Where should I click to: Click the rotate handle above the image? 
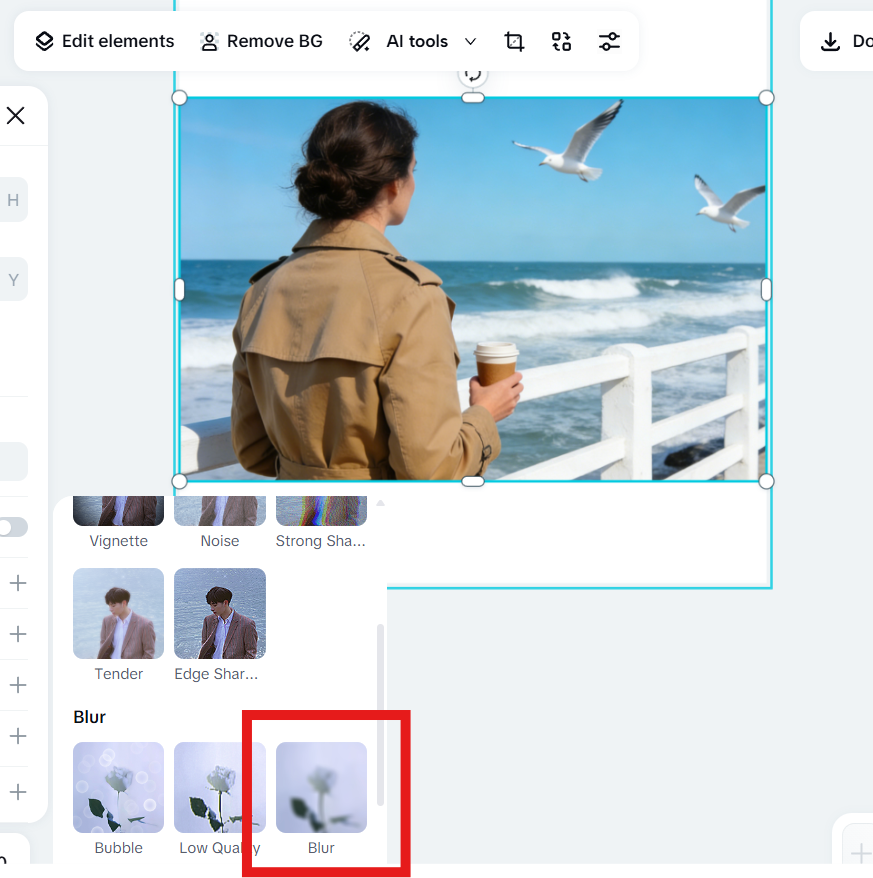[472, 72]
